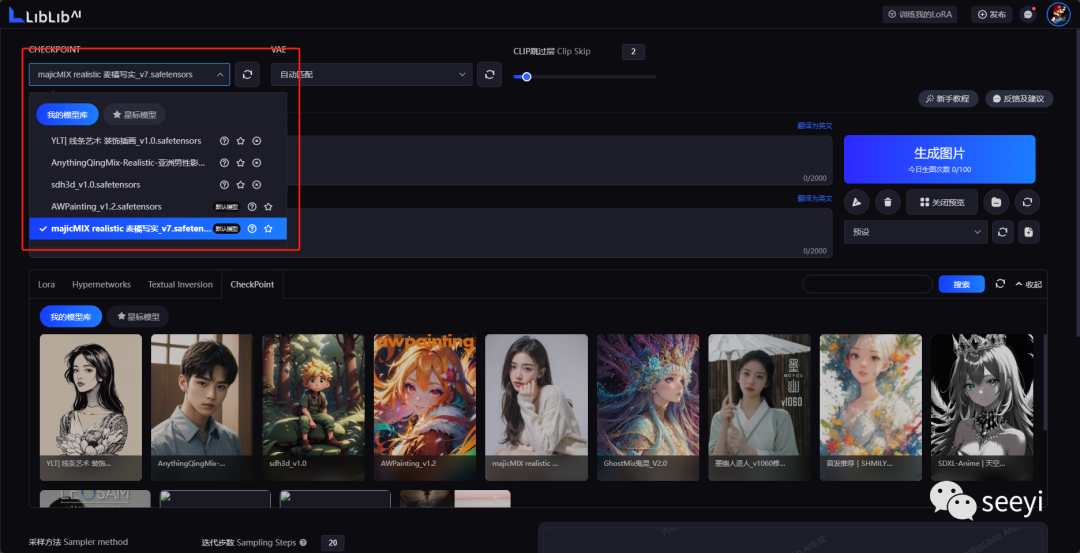This screenshot has width=1080, height=553.
Task: Click the folder icon right of 关闭预览
Action: pos(996,202)
